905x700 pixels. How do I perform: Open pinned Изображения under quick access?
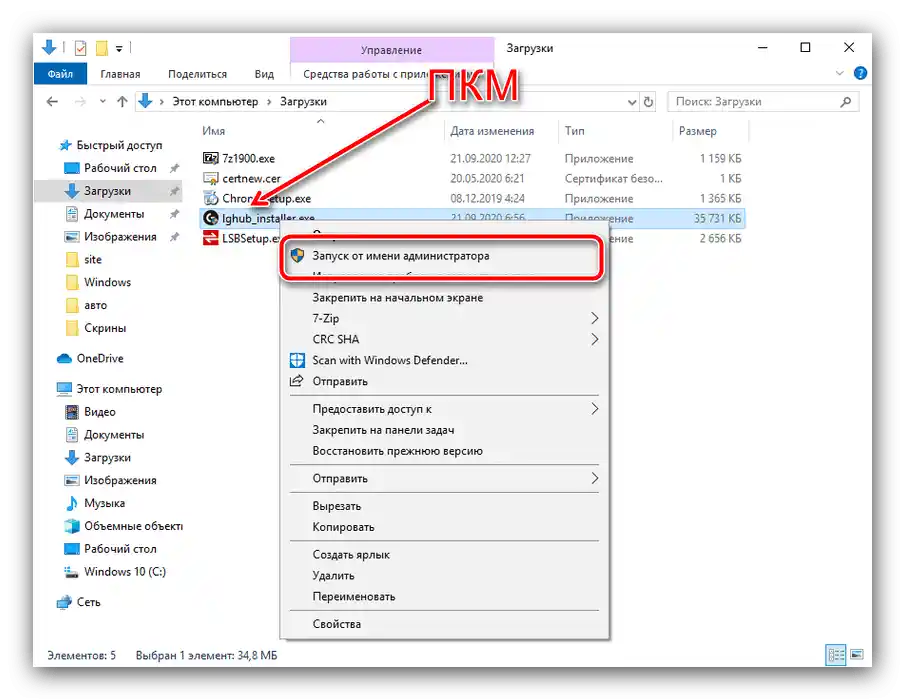click(110, 237)
